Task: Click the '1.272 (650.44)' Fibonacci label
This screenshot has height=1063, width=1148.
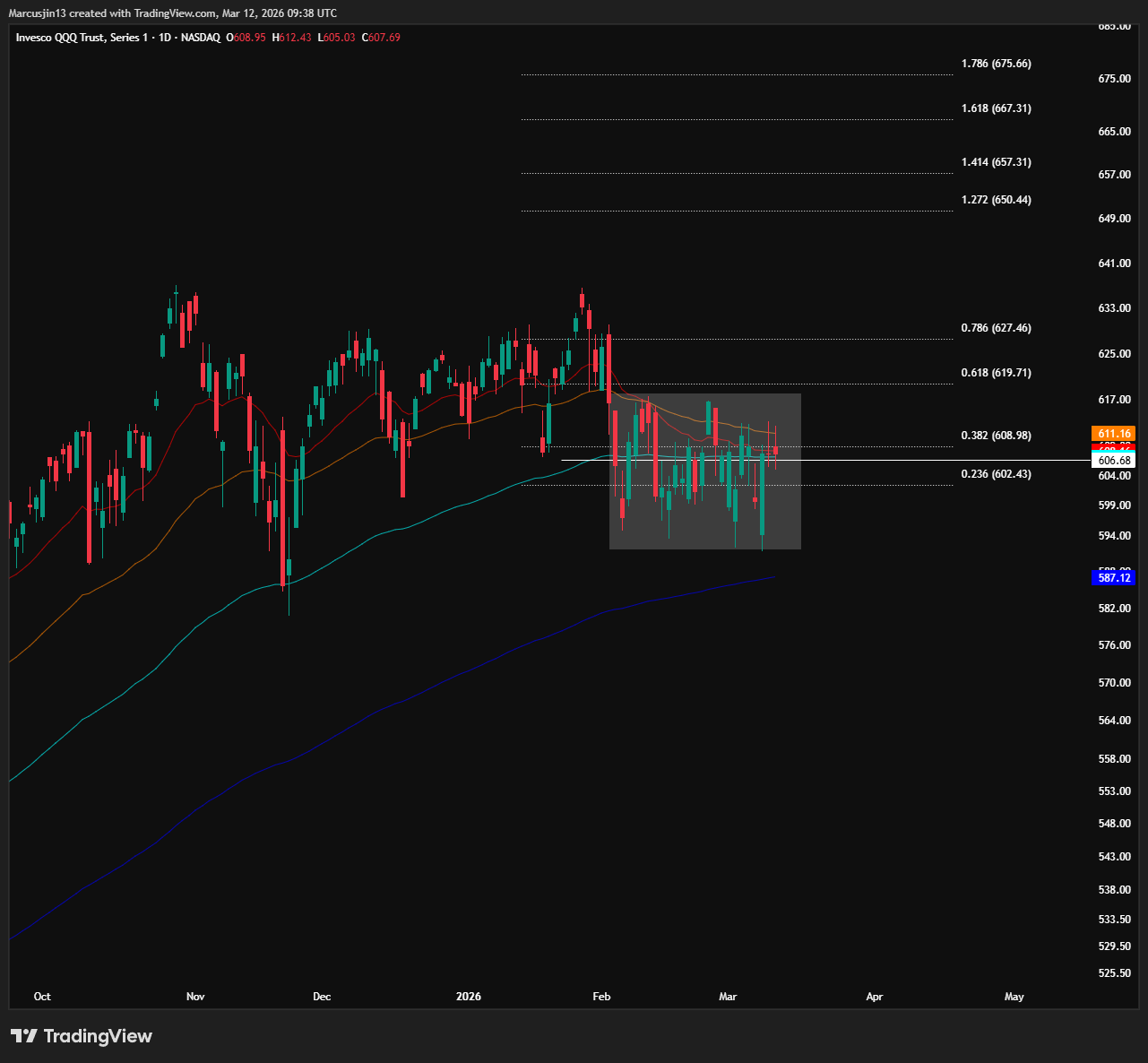Action: tap(996, 200)
